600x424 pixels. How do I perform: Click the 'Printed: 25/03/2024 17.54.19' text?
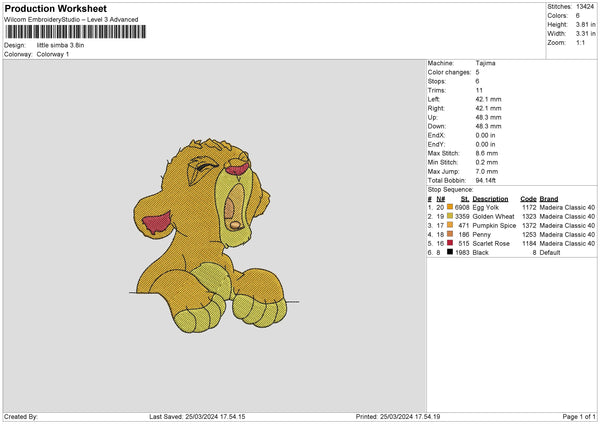coord(398,416)
